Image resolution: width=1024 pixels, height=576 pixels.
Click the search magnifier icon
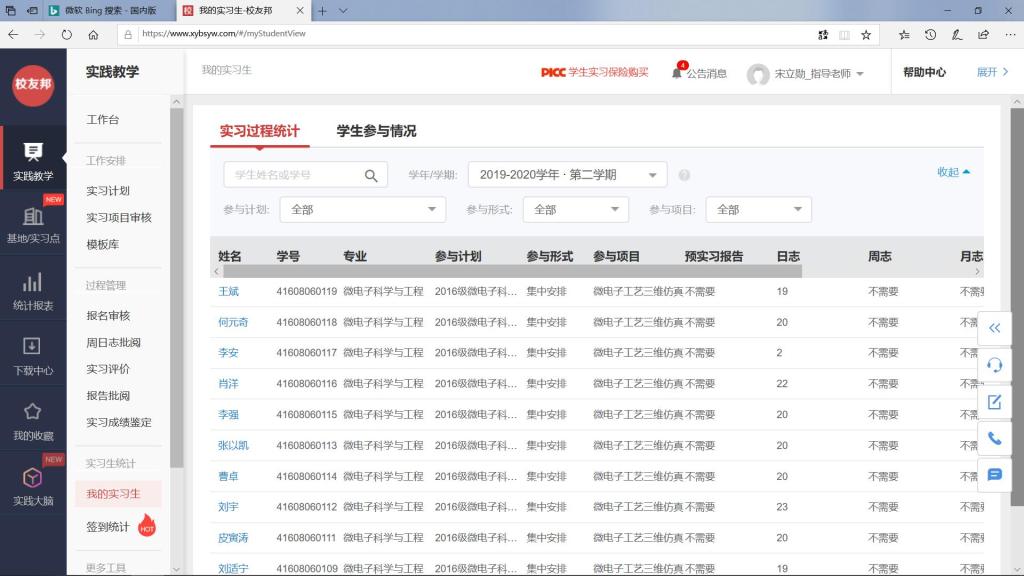(x=371, y=176)
